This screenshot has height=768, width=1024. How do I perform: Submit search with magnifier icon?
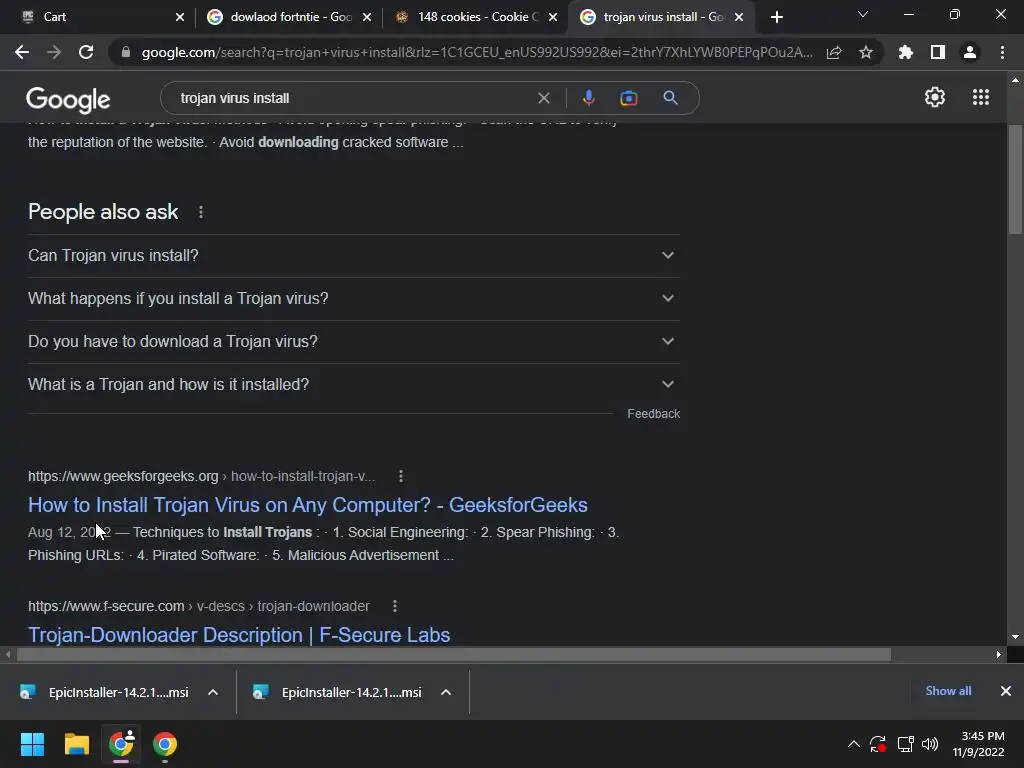670,98
